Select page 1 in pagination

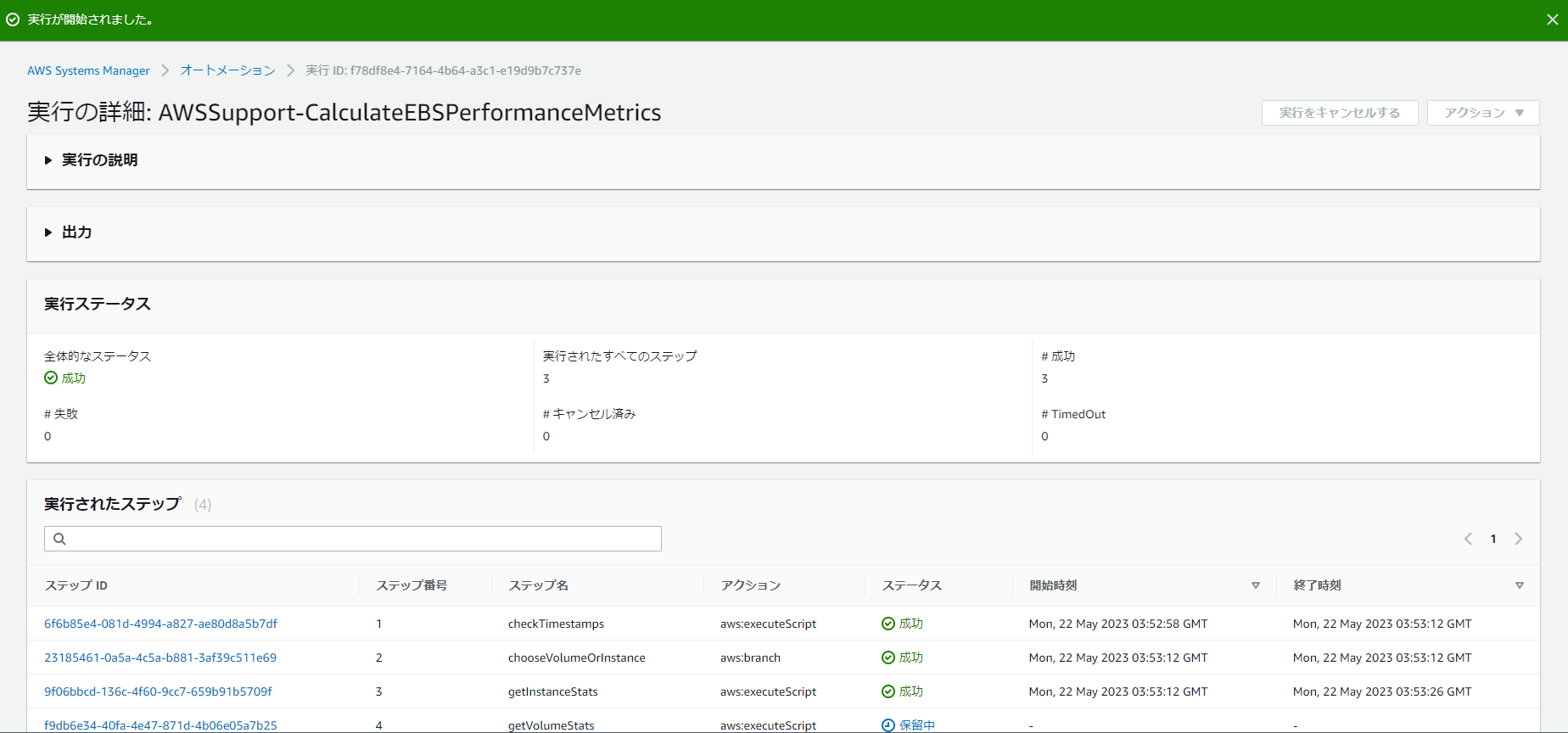click(1493, 539)
